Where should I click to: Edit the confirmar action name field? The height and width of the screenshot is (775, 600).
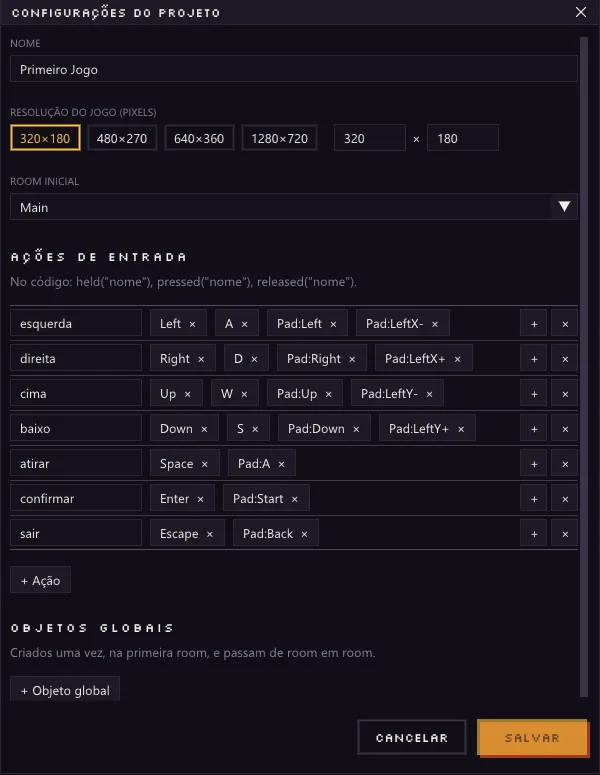click(76, 499)
